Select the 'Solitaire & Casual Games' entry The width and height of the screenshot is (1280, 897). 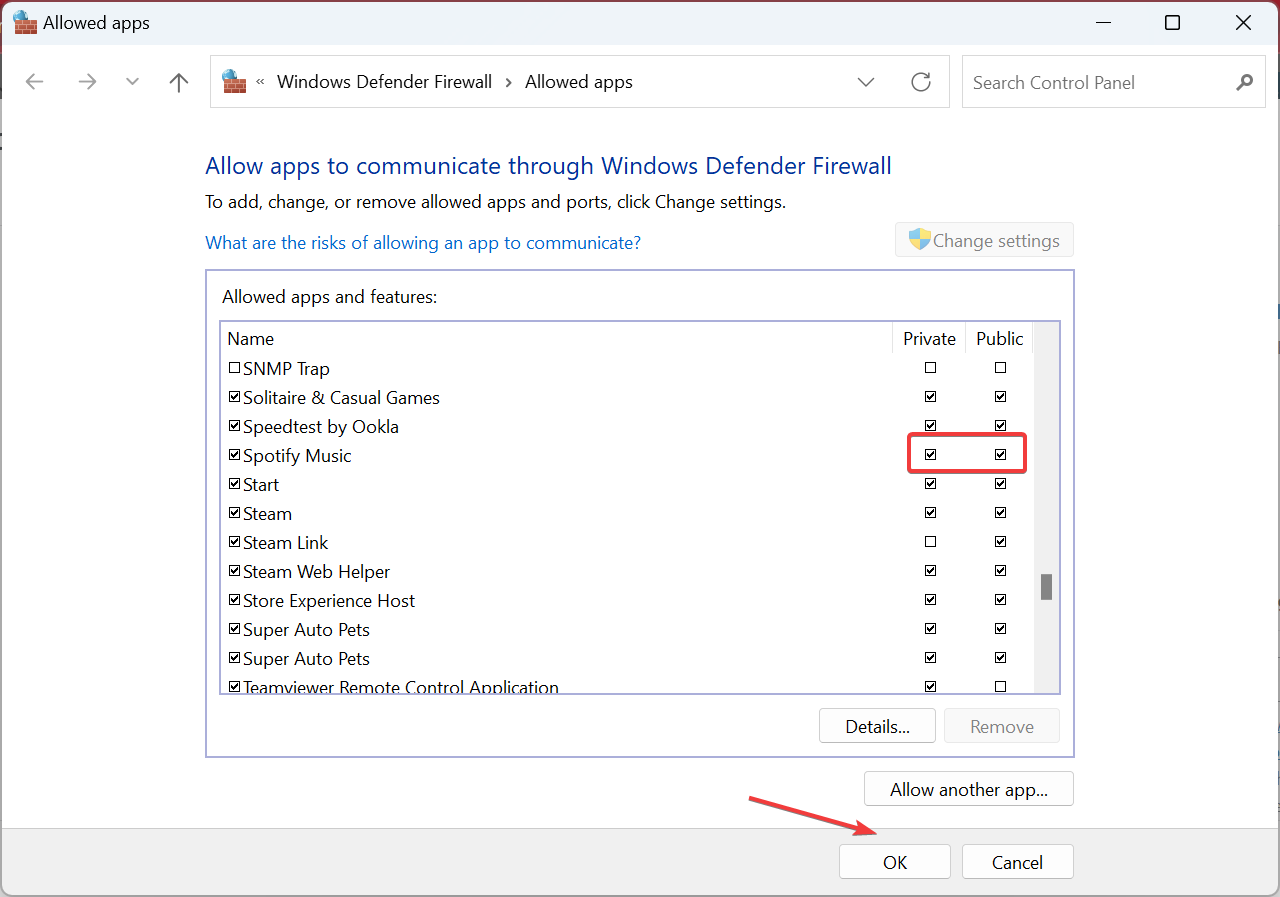click(x=341, y=397)
